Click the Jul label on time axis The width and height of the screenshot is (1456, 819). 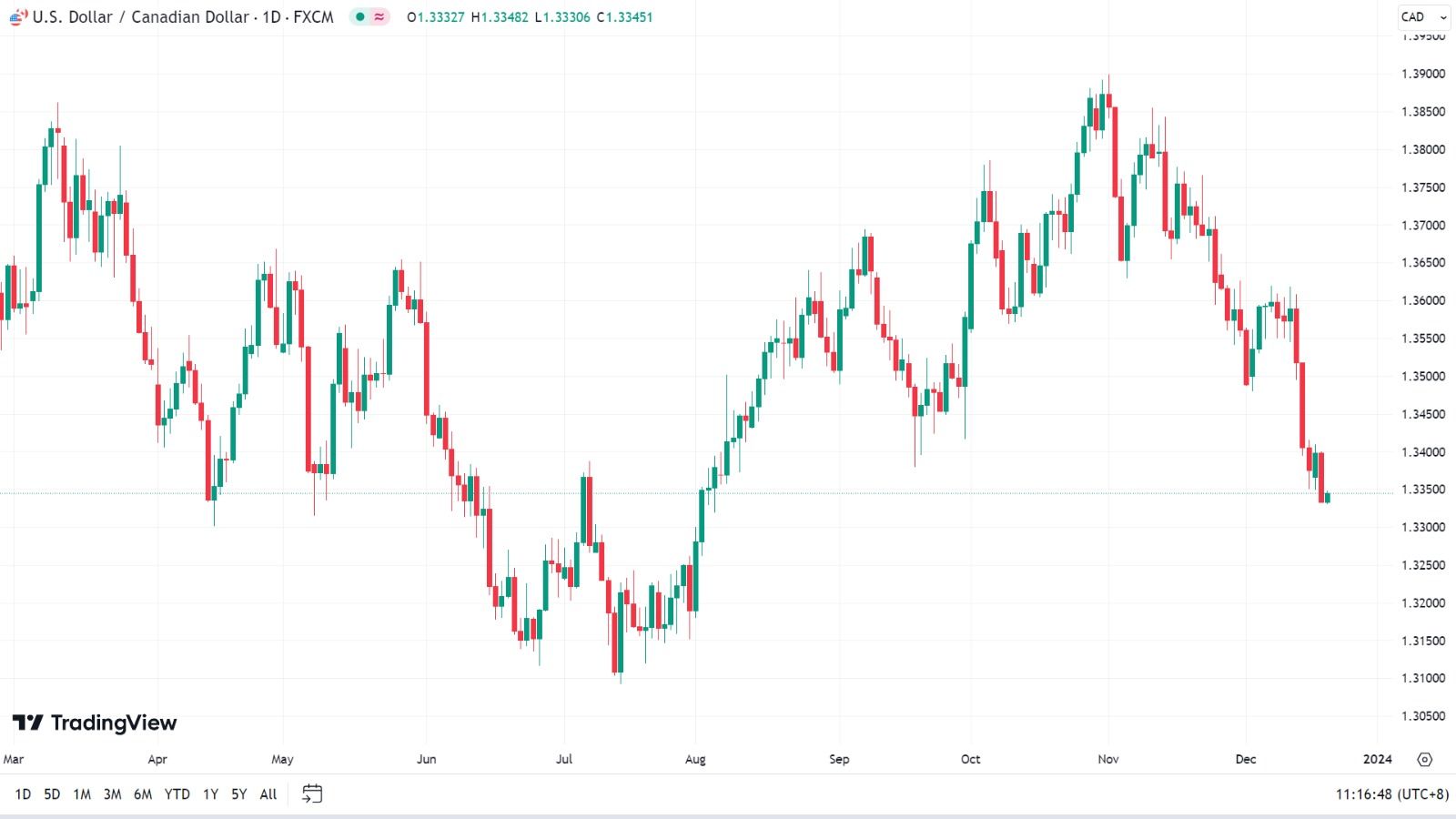[564, 759]
